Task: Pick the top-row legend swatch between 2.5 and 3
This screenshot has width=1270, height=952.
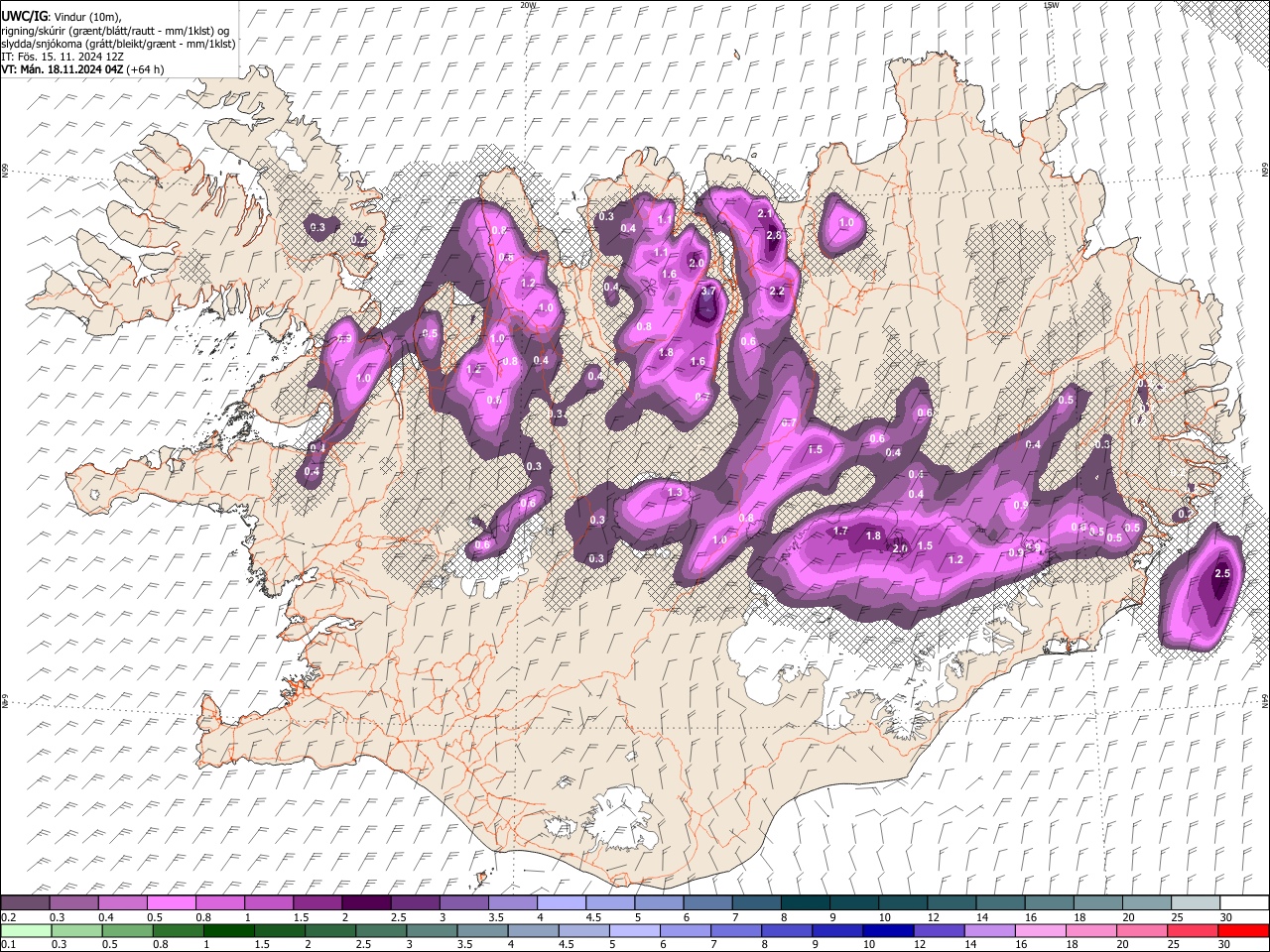Action: [x=415, y=903]
